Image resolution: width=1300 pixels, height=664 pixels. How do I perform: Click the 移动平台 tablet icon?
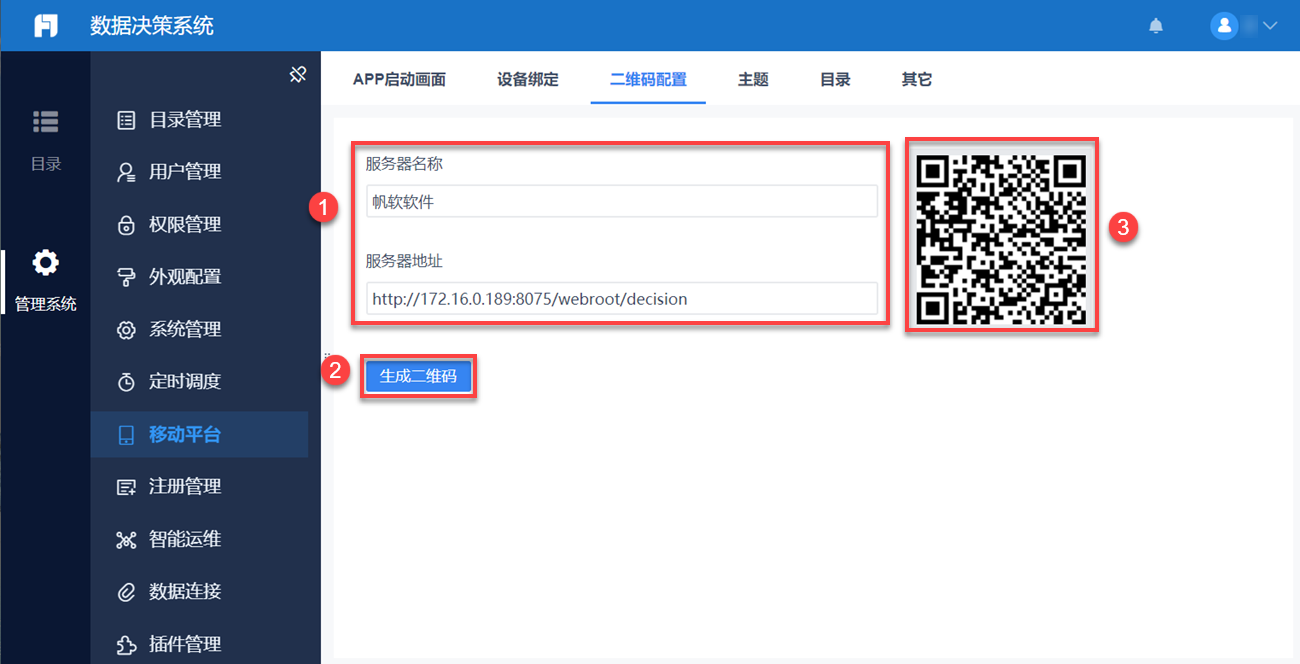tap(126, 435)
